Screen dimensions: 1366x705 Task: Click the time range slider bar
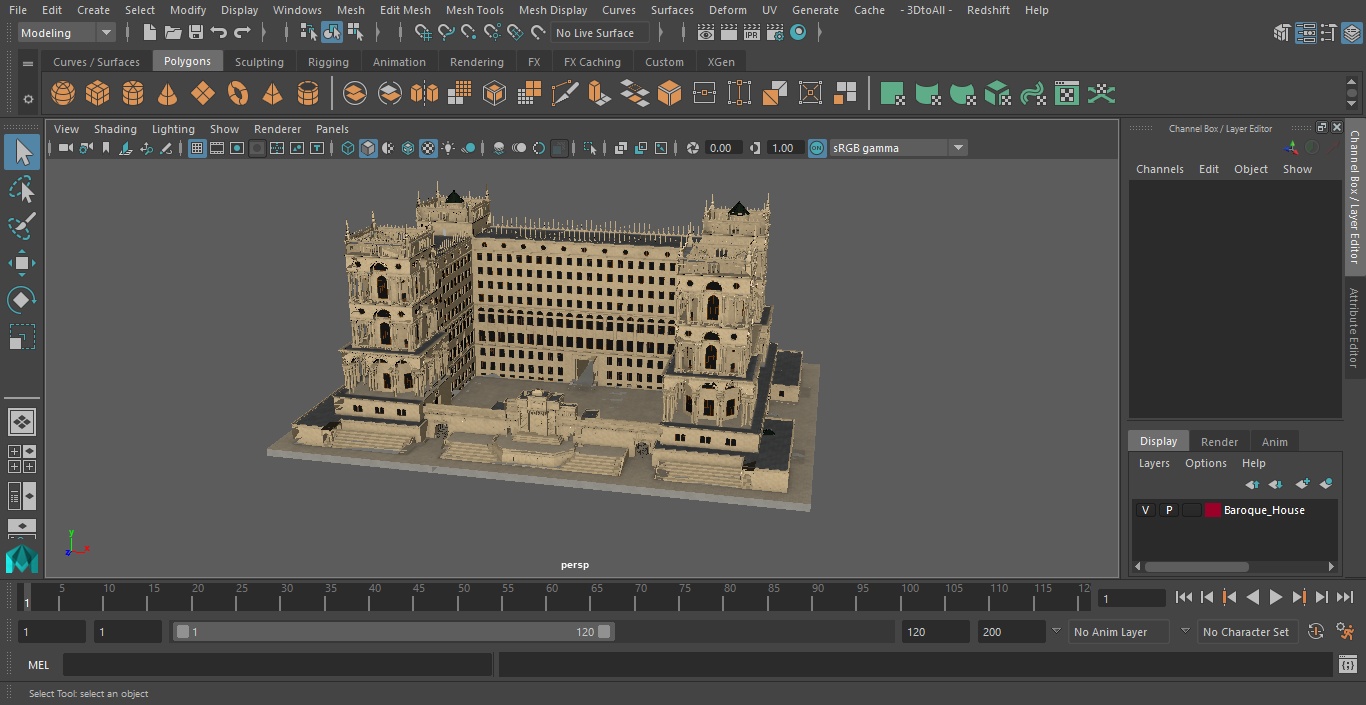pyautogui.click(x=393, y=632)
